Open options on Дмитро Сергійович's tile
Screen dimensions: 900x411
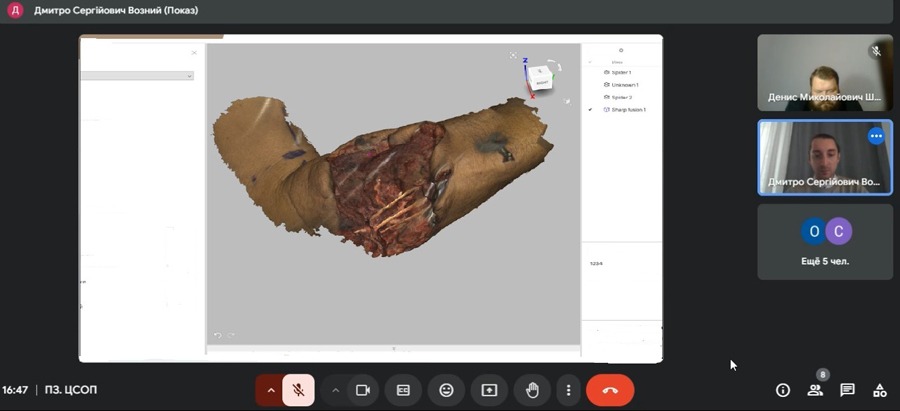pyautogui.click(x=876, y=136)
